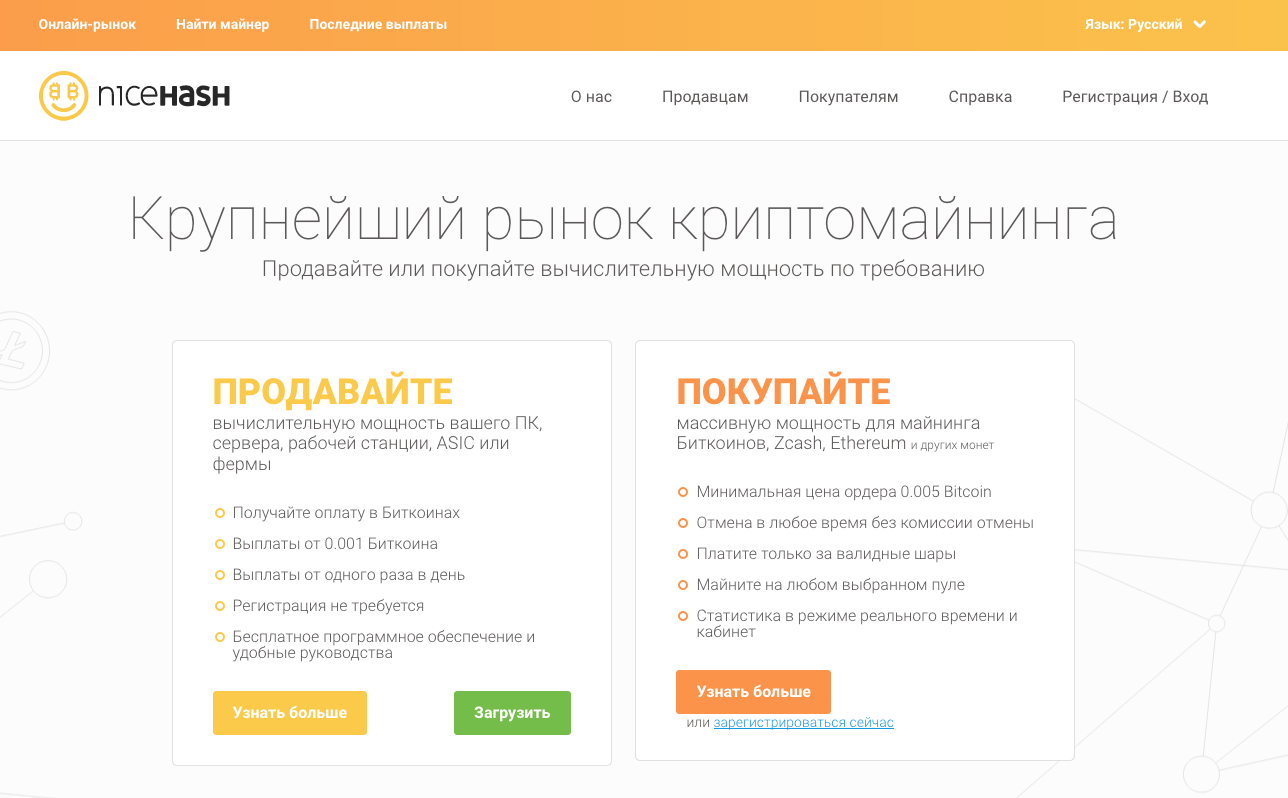This screenshot has width=1288, height=798.
Task: Click 'Отмена в любое время' bullet text
Action: coord(865,523)
